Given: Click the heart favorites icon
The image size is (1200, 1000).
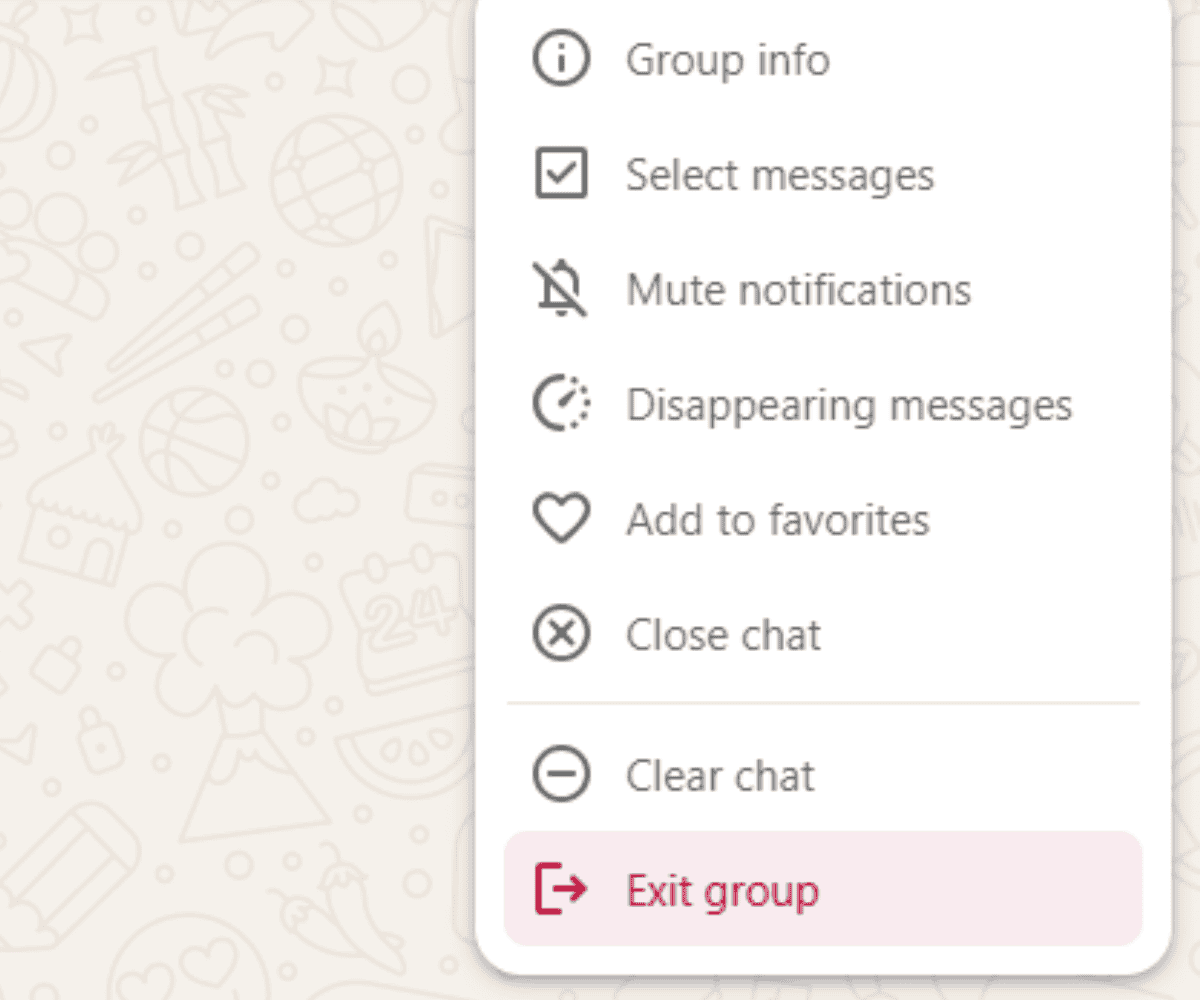Looking at the screenshot, I should coord(561,520).
